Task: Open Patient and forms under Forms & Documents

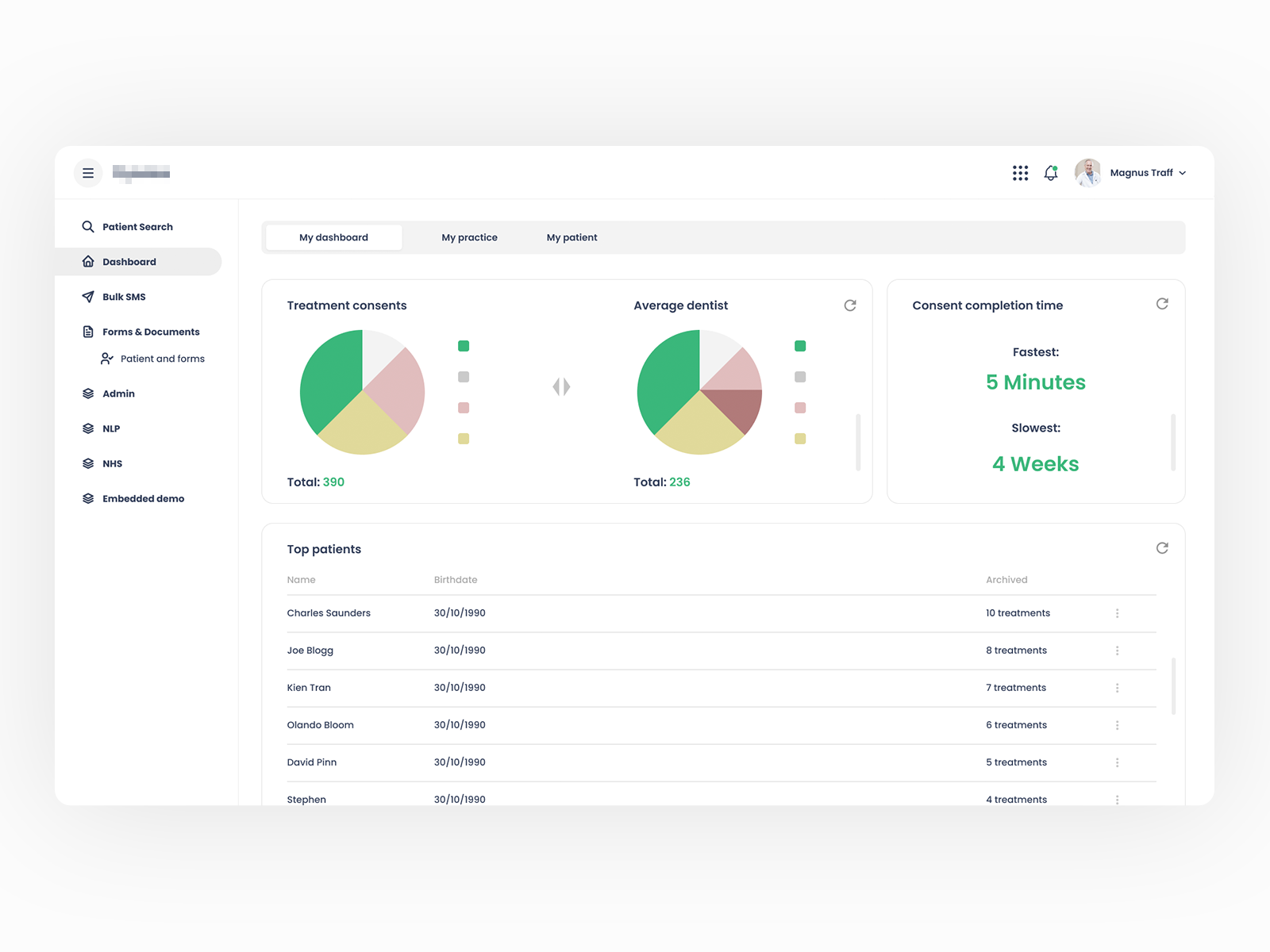Action: [x=162, y=359]
